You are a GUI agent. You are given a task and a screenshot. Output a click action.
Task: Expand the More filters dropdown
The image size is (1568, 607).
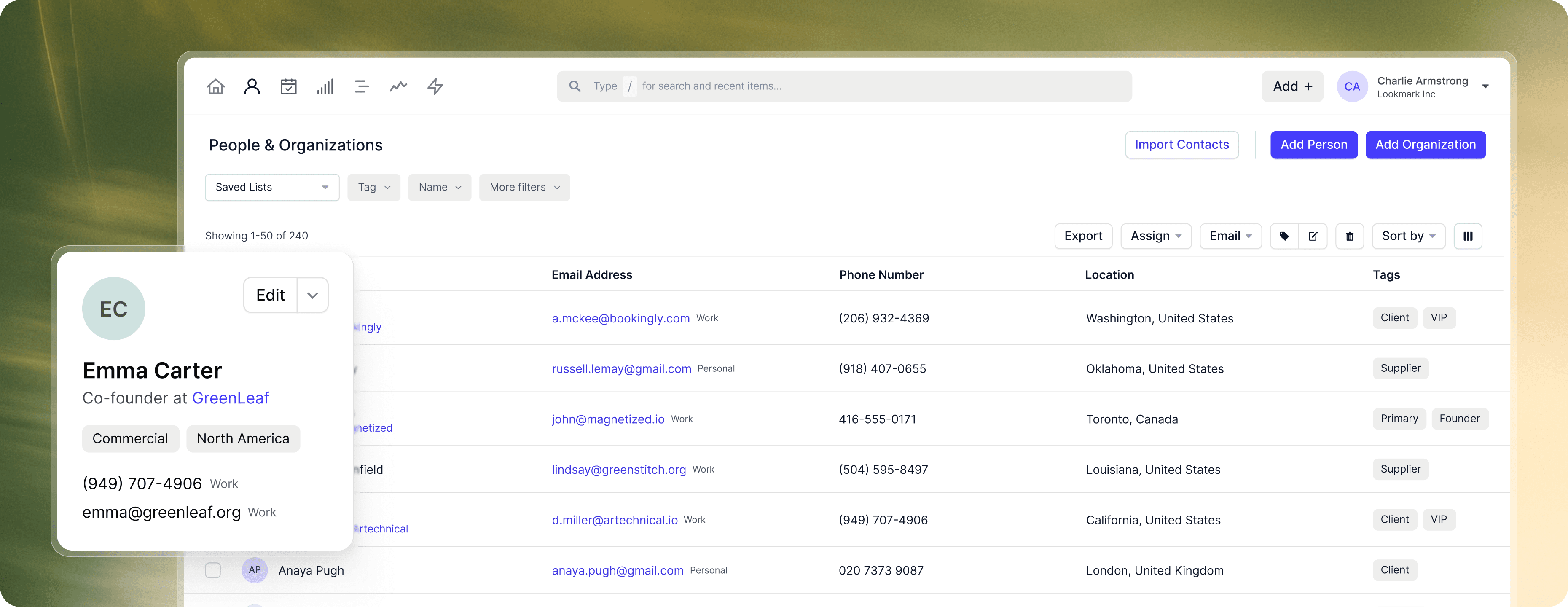point(524,188)
